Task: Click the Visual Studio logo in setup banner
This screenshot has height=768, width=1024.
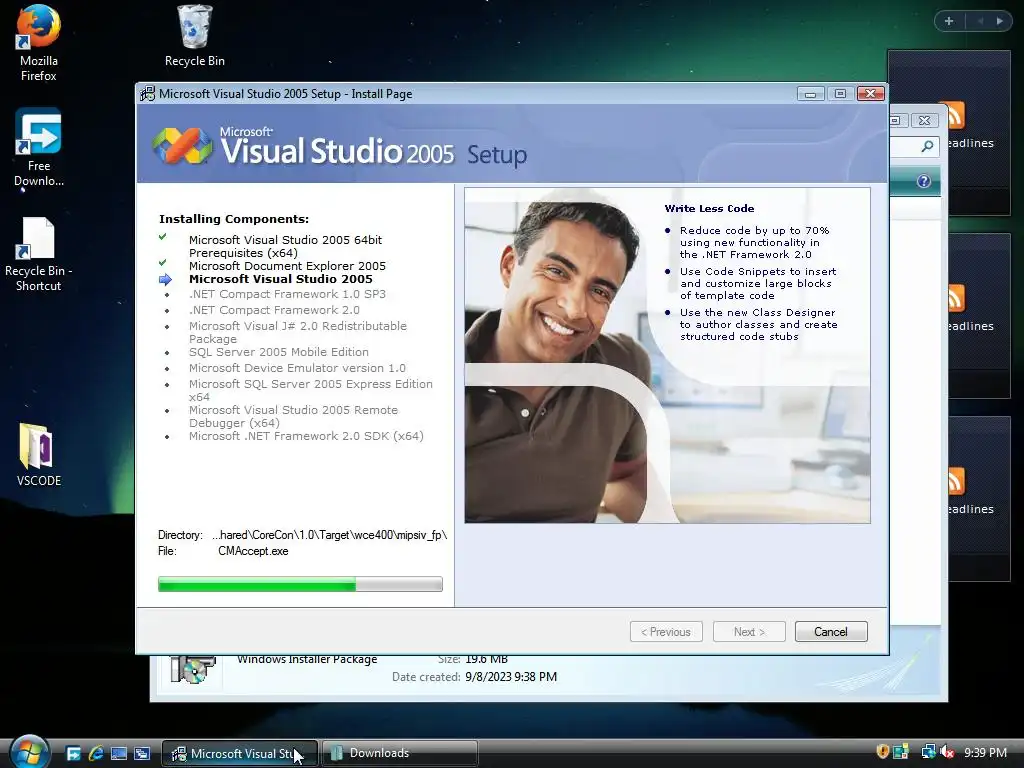Action: pyautogui.click(x=182, y=146)
